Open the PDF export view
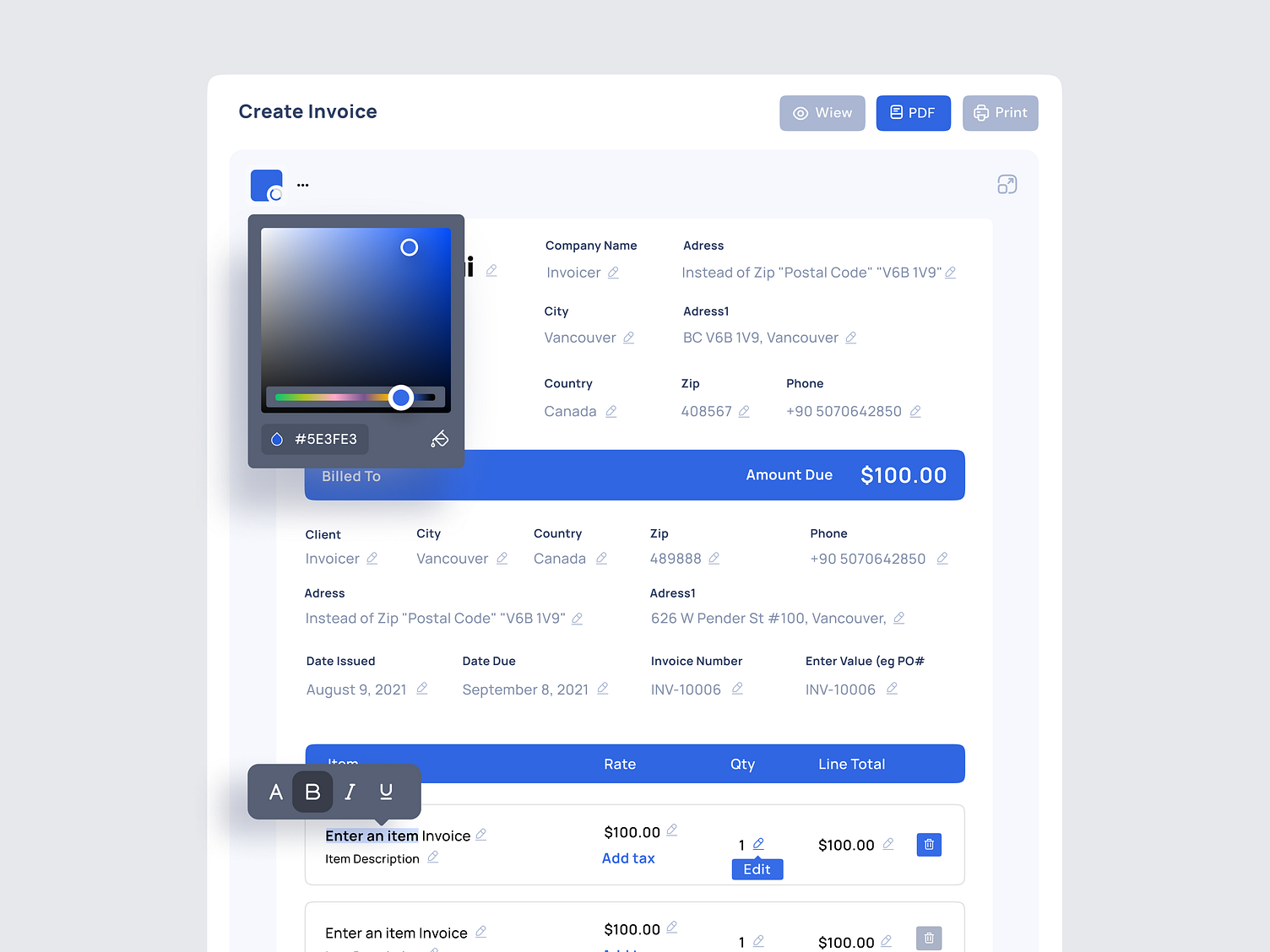Screen dimensions: 1270x952 [x=913, y=112]
